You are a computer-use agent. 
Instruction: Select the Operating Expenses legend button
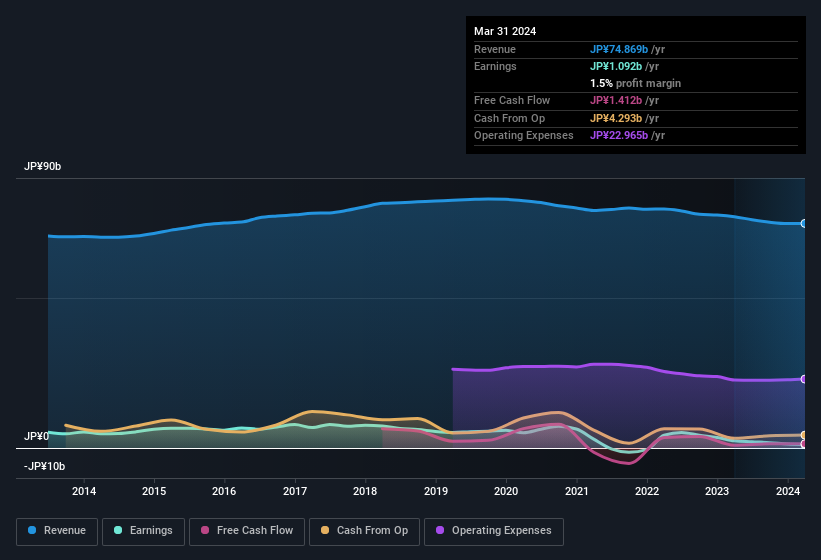point(493,531)
